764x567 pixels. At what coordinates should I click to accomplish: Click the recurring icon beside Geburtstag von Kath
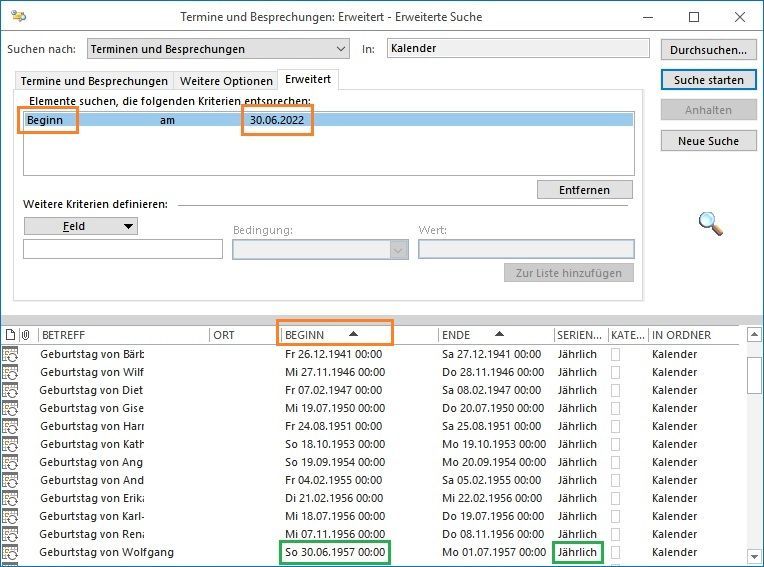pos(10,444)
